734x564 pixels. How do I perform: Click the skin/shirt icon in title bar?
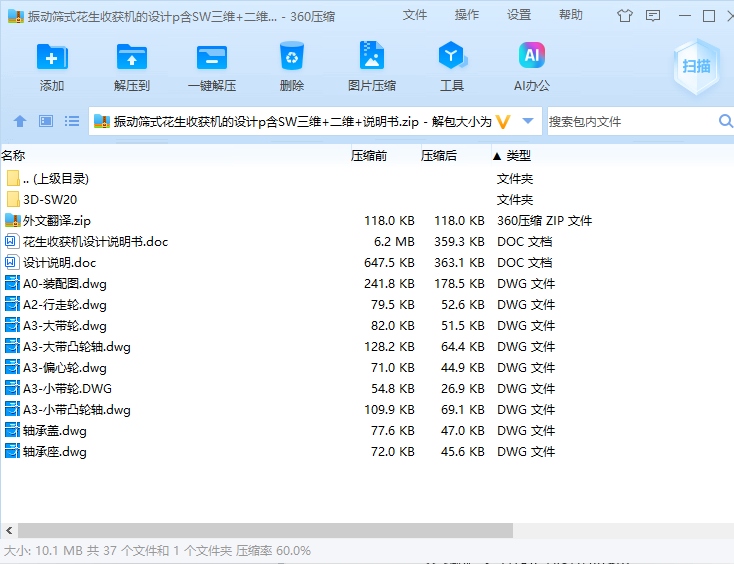point(624,16)
